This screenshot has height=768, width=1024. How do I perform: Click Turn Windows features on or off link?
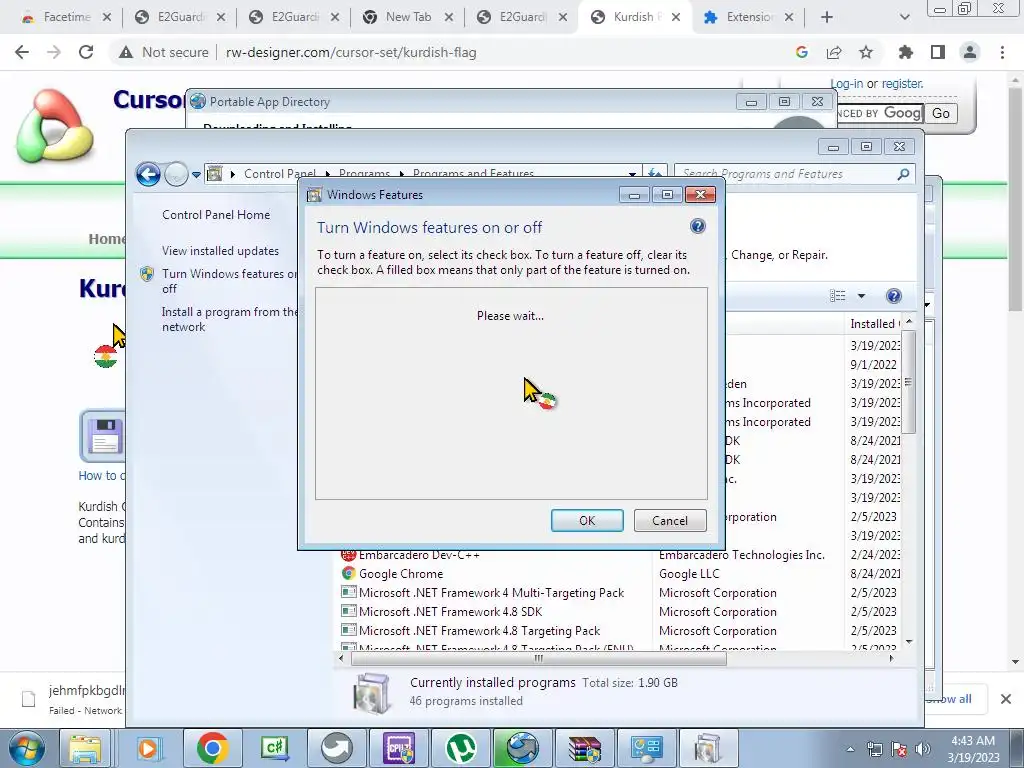tap(229, 281)
